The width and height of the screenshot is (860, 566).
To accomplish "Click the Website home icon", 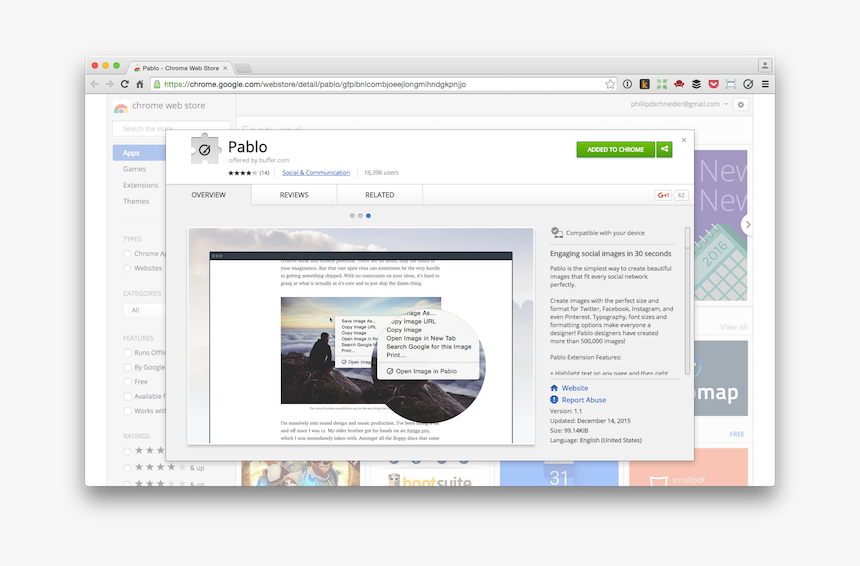I will [554, 388].
